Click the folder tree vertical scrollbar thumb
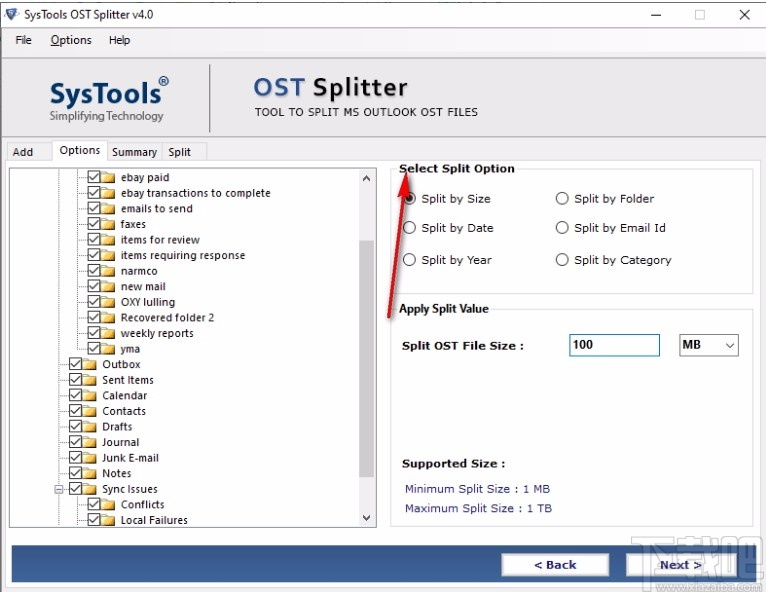Viewport: 766px width, 592px height. 366,359
